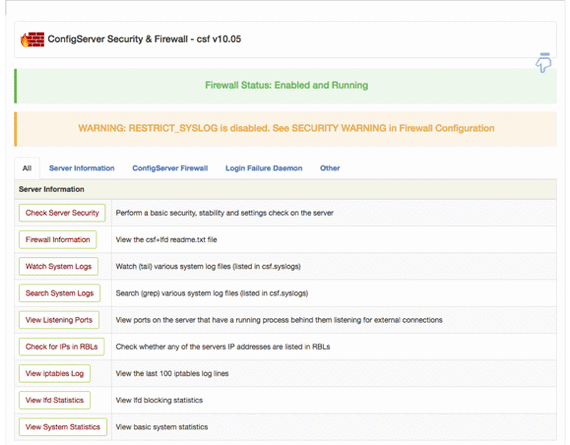Click Check for IPs in RBLs
This screenshot has height=445, width=570.
[x=62, y=346]
